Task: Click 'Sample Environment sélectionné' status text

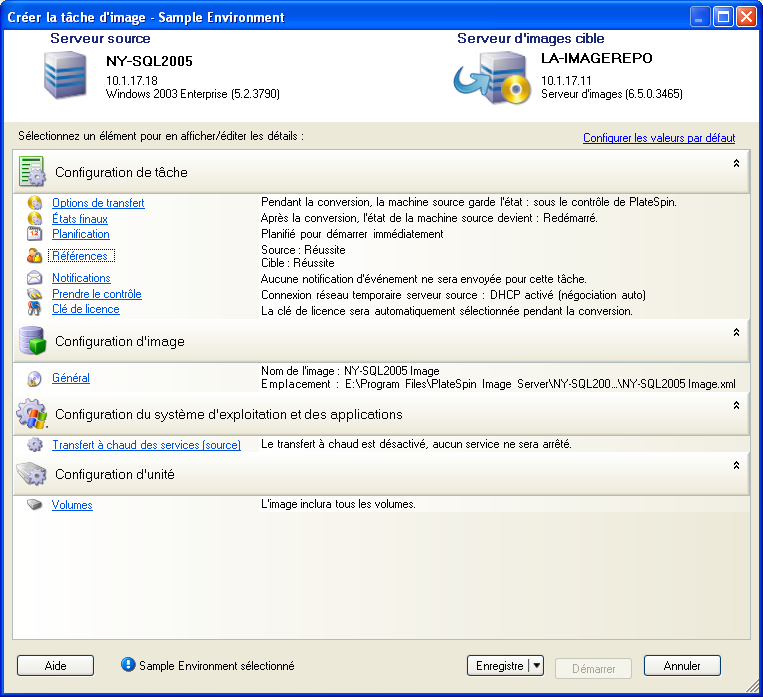Action: click(217, 666)
